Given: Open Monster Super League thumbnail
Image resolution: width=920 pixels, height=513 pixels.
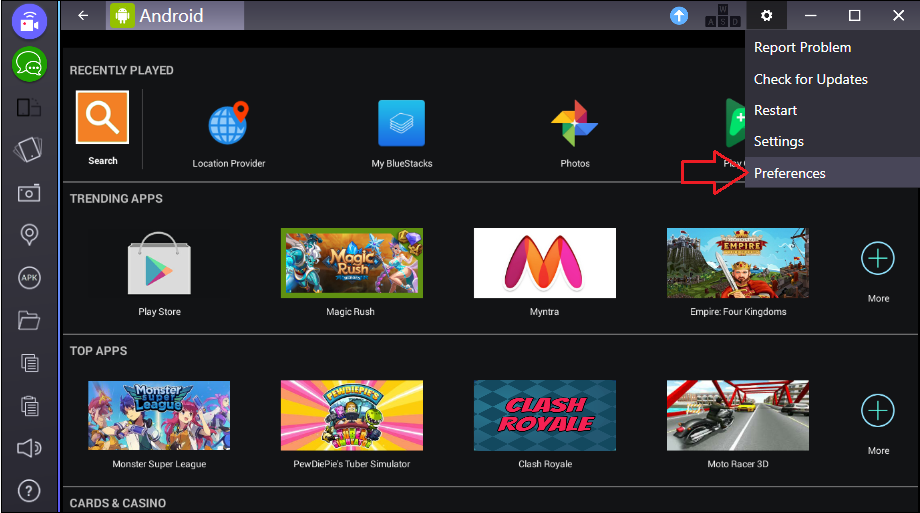Looking at the screenshot, I should click(x=159, y=416).
